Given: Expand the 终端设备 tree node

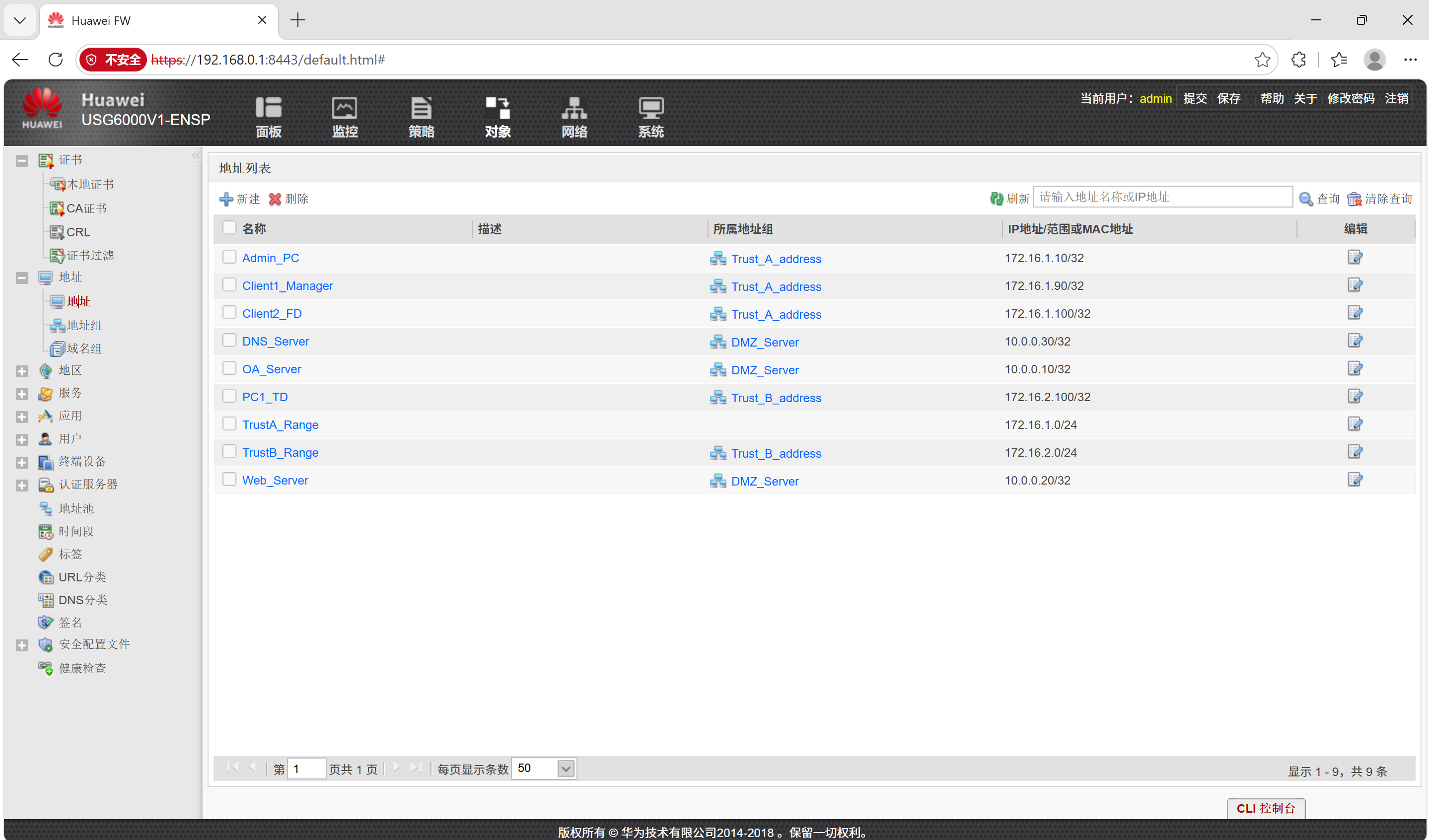Looking at the screenshot, I should pyautogui.click(x=21, y=463).
